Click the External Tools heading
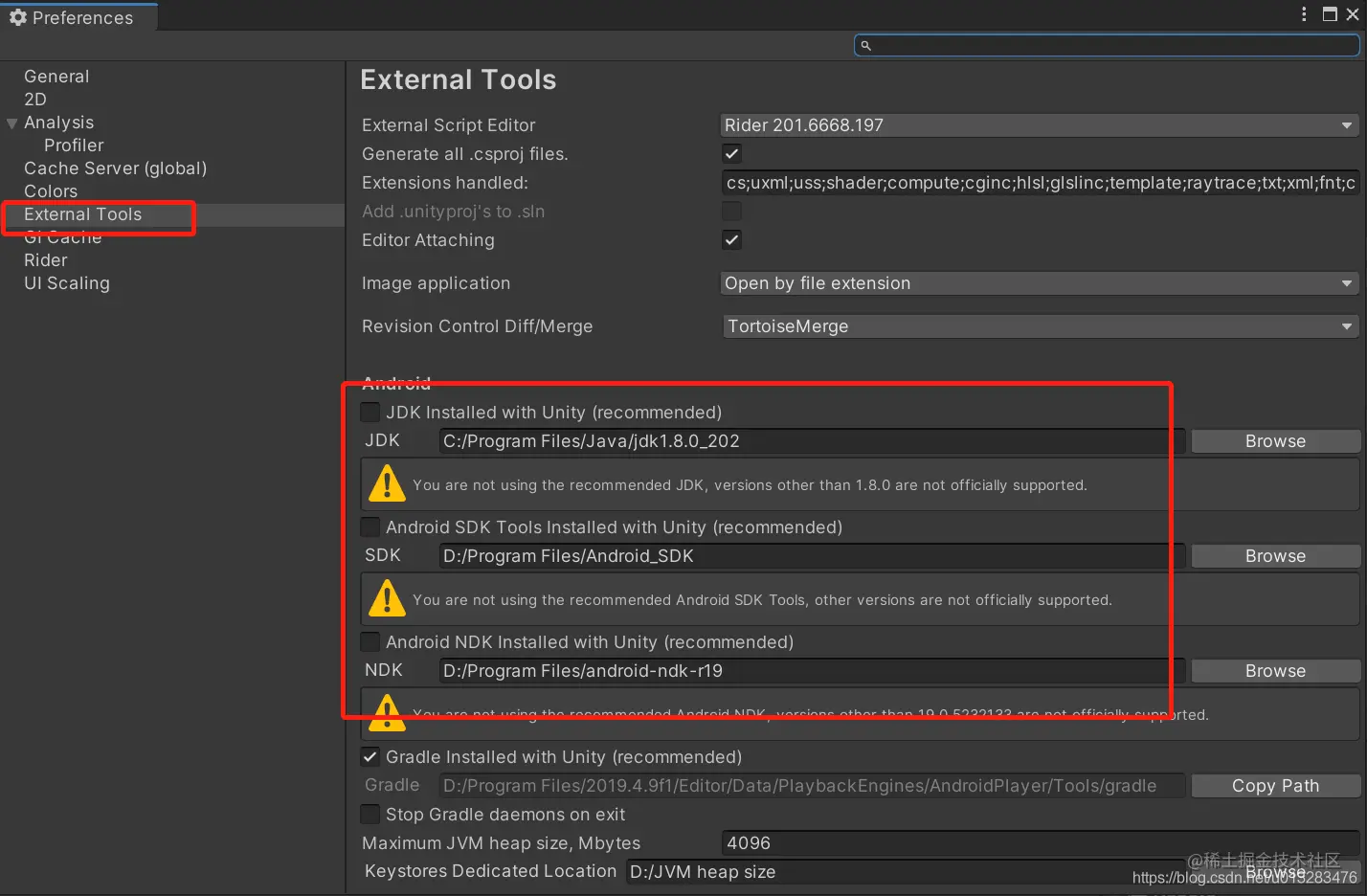Image resolution: width=1367 pixels, height=896 pixels. [458, 80]
